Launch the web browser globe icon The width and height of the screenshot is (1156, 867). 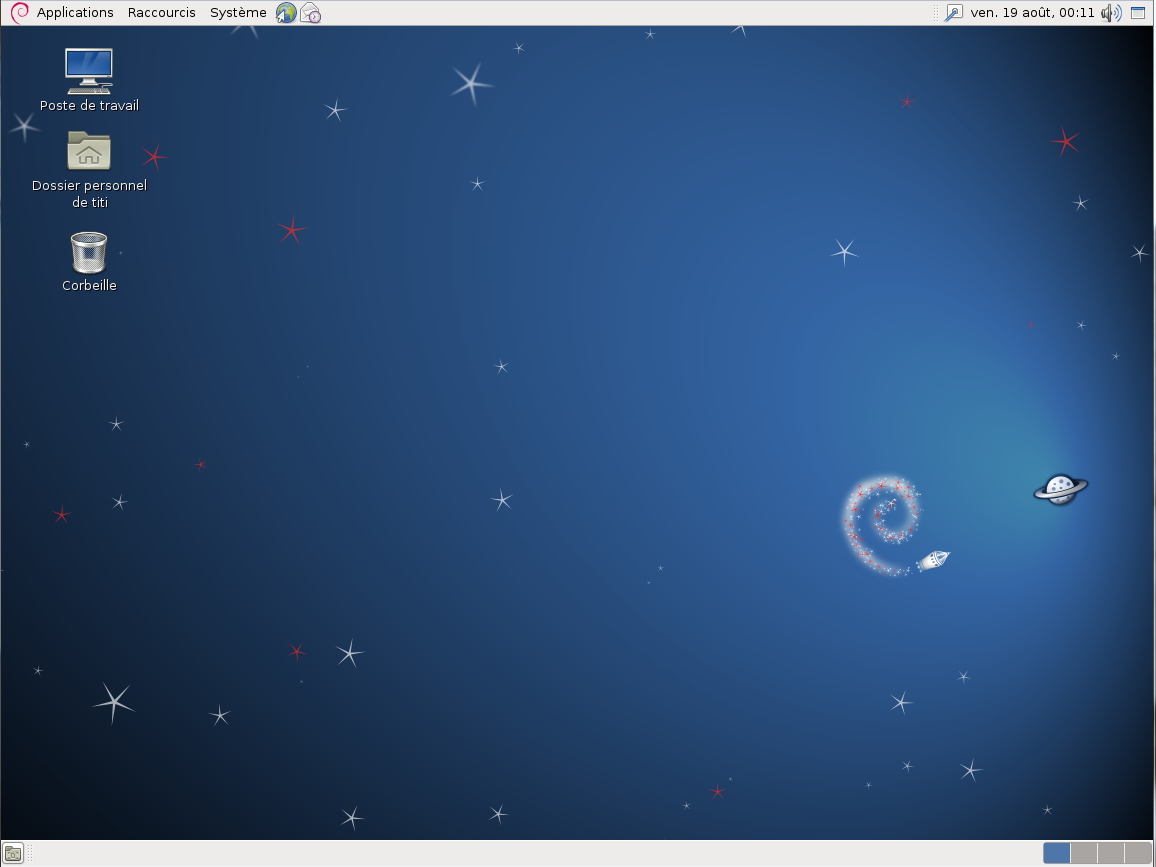[286, 13]
